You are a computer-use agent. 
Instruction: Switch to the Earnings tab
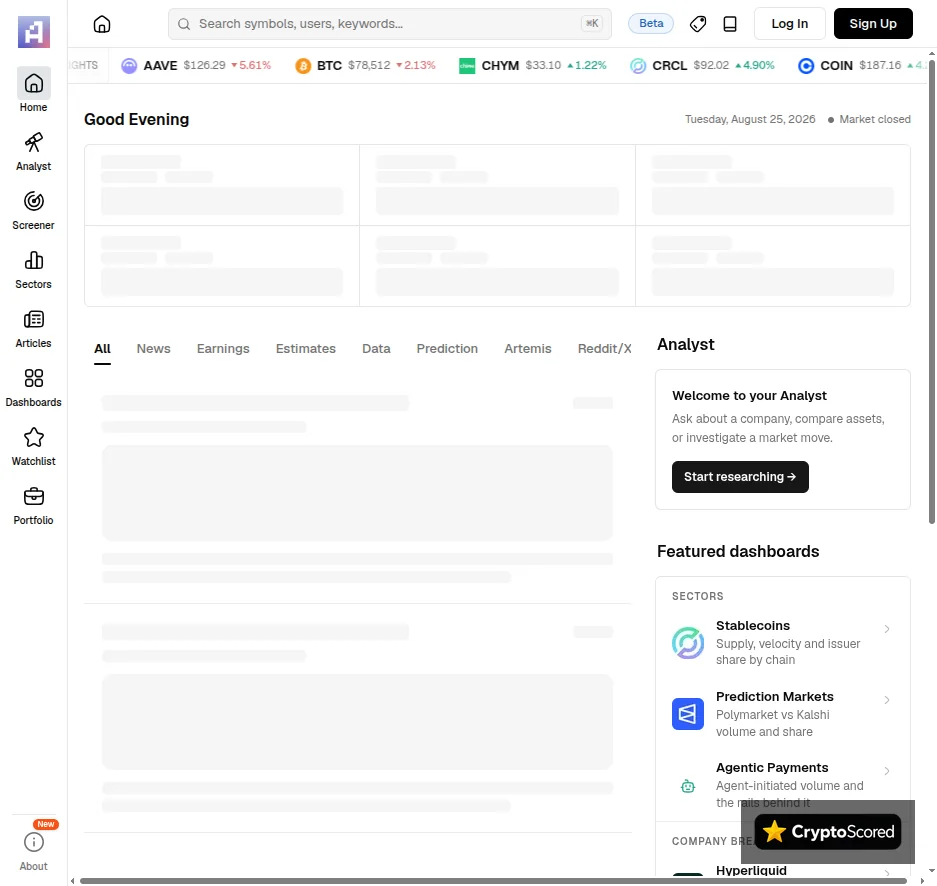223,349
